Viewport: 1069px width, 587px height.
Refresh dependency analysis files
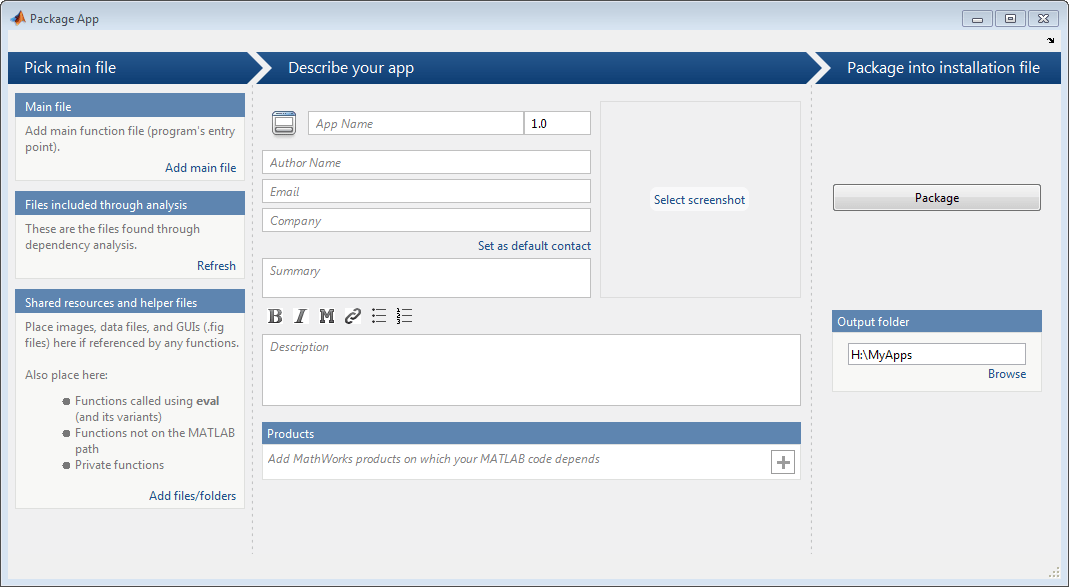(216, 266)
